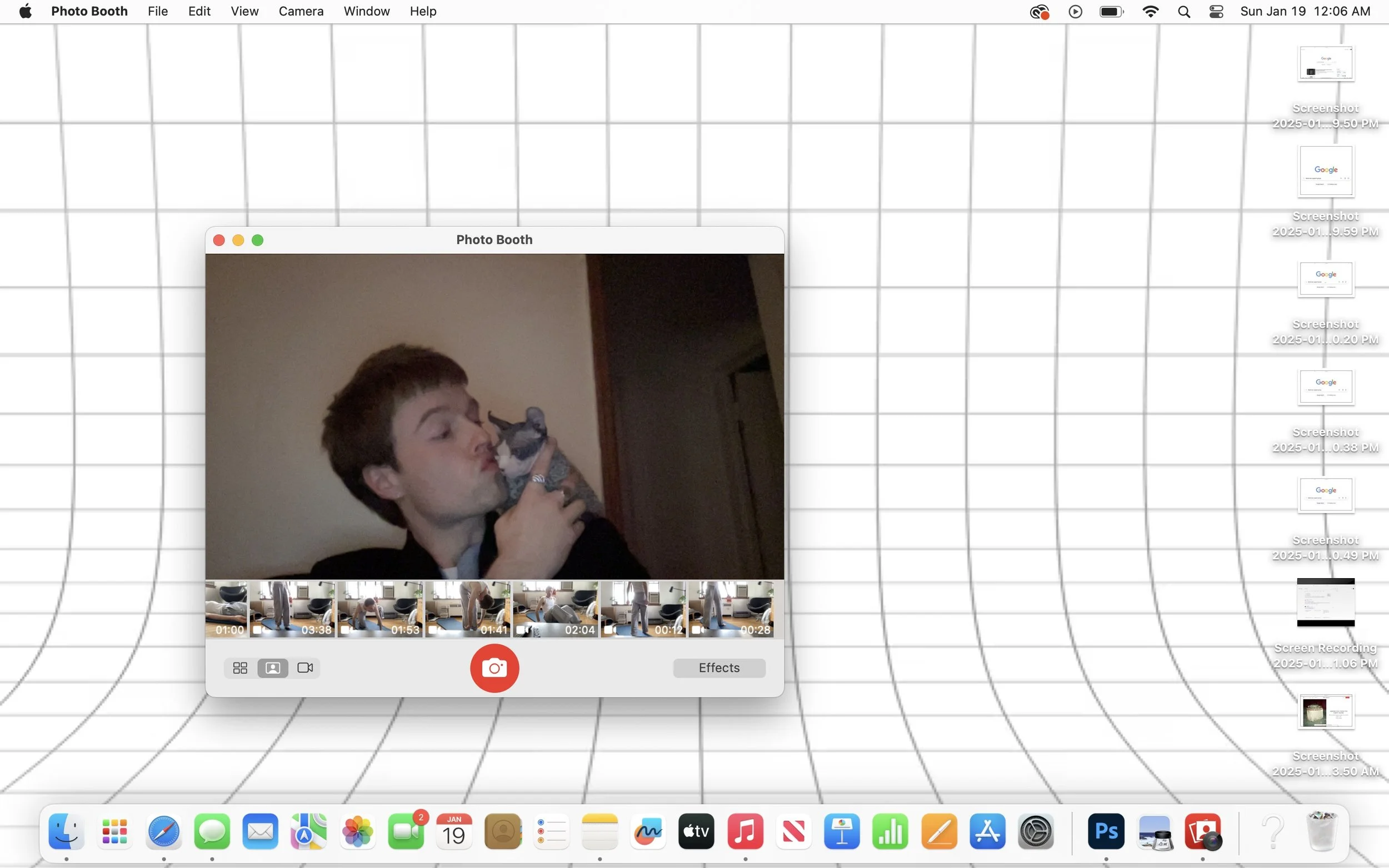1389x868 pixels.
Task: Open Photo Booth icon in dock
Action: pyautogui.click(x=1202, y=831)
